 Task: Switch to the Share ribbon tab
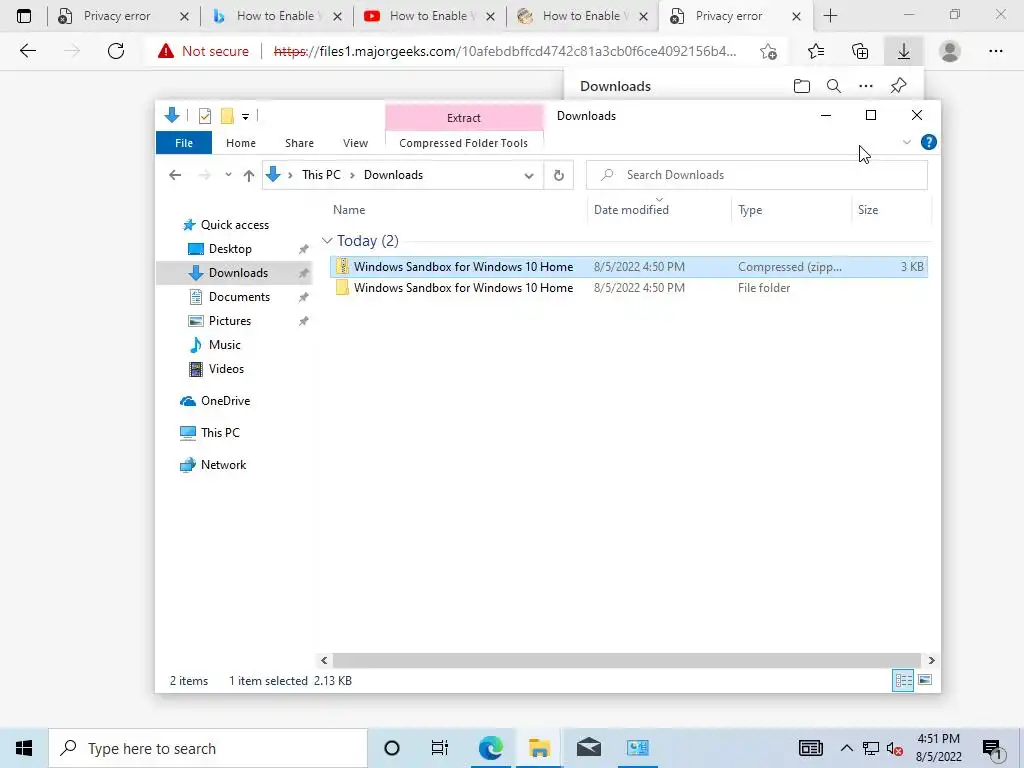pyautogui.click(x=299, y=143)
